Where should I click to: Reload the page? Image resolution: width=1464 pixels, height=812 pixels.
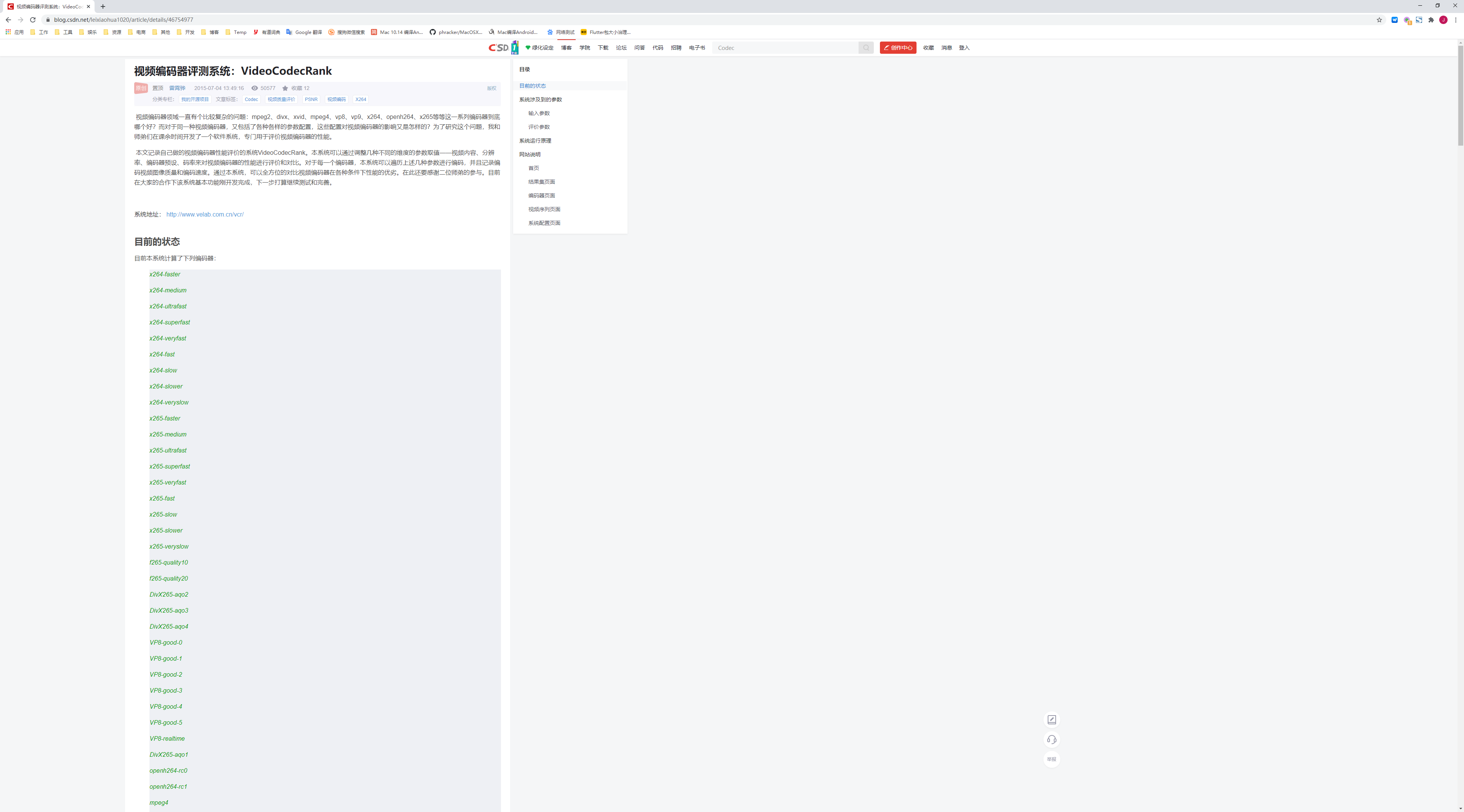point(33,20)
